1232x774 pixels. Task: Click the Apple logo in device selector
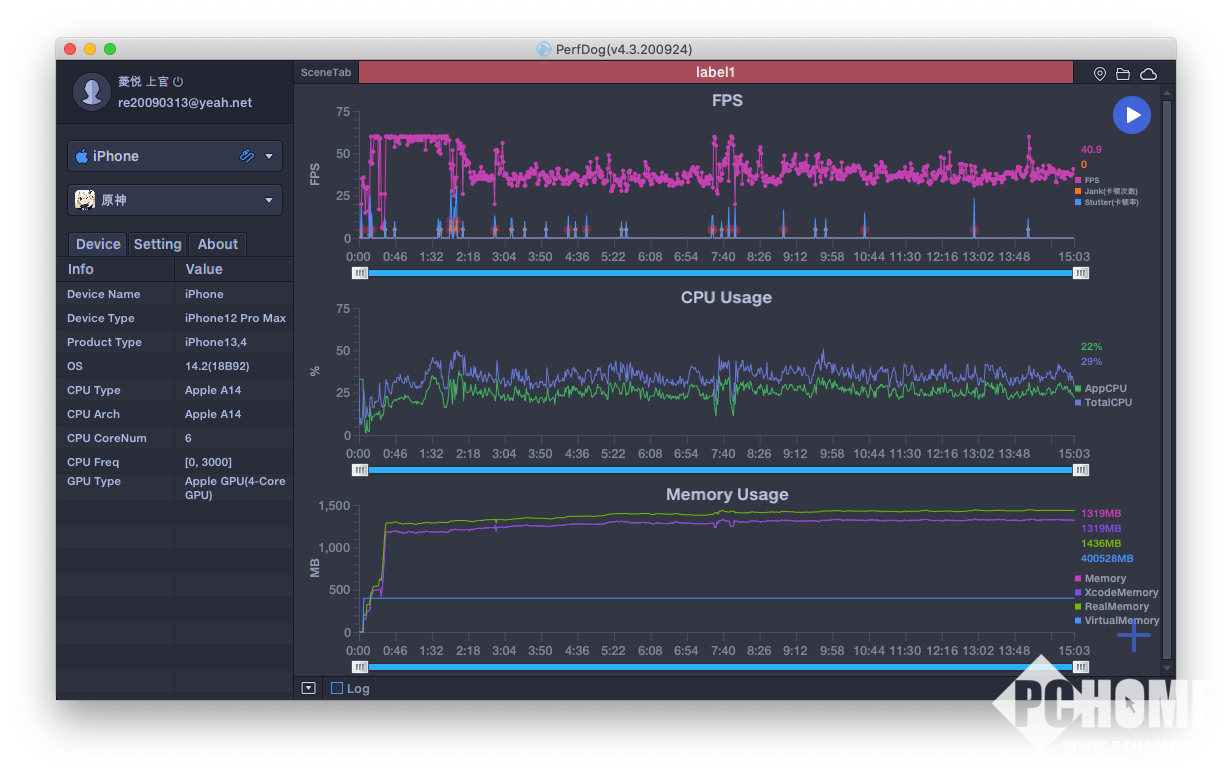(x=82, y=156)
